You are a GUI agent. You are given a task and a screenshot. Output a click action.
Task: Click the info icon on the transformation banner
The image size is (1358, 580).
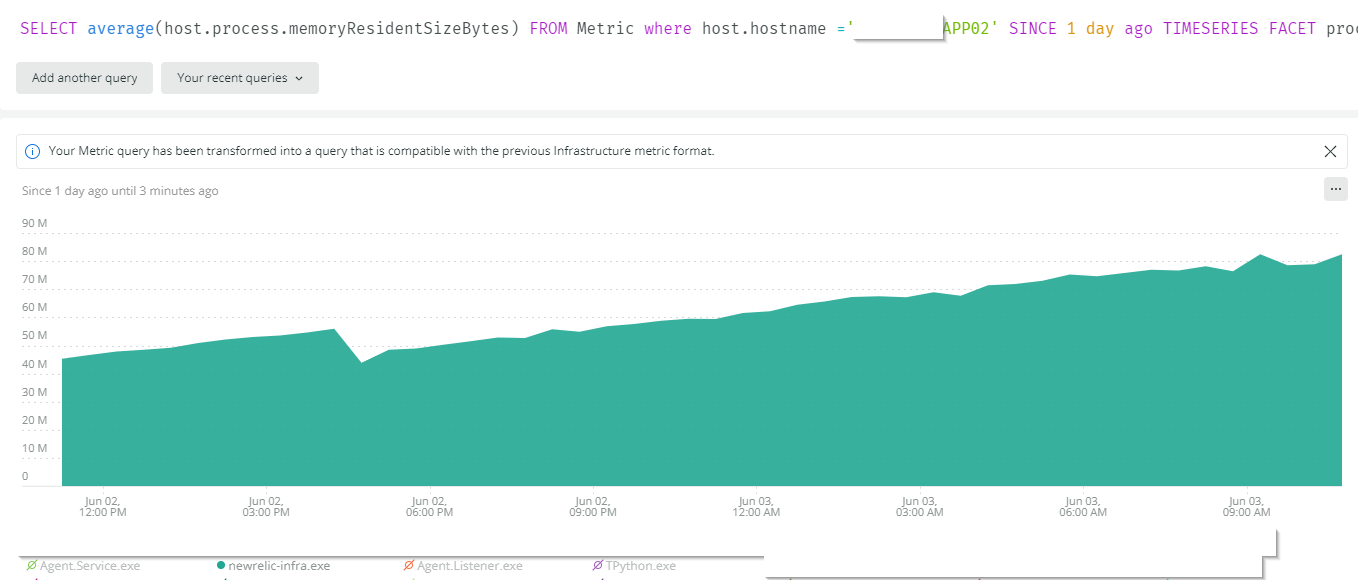coord(31,151)
